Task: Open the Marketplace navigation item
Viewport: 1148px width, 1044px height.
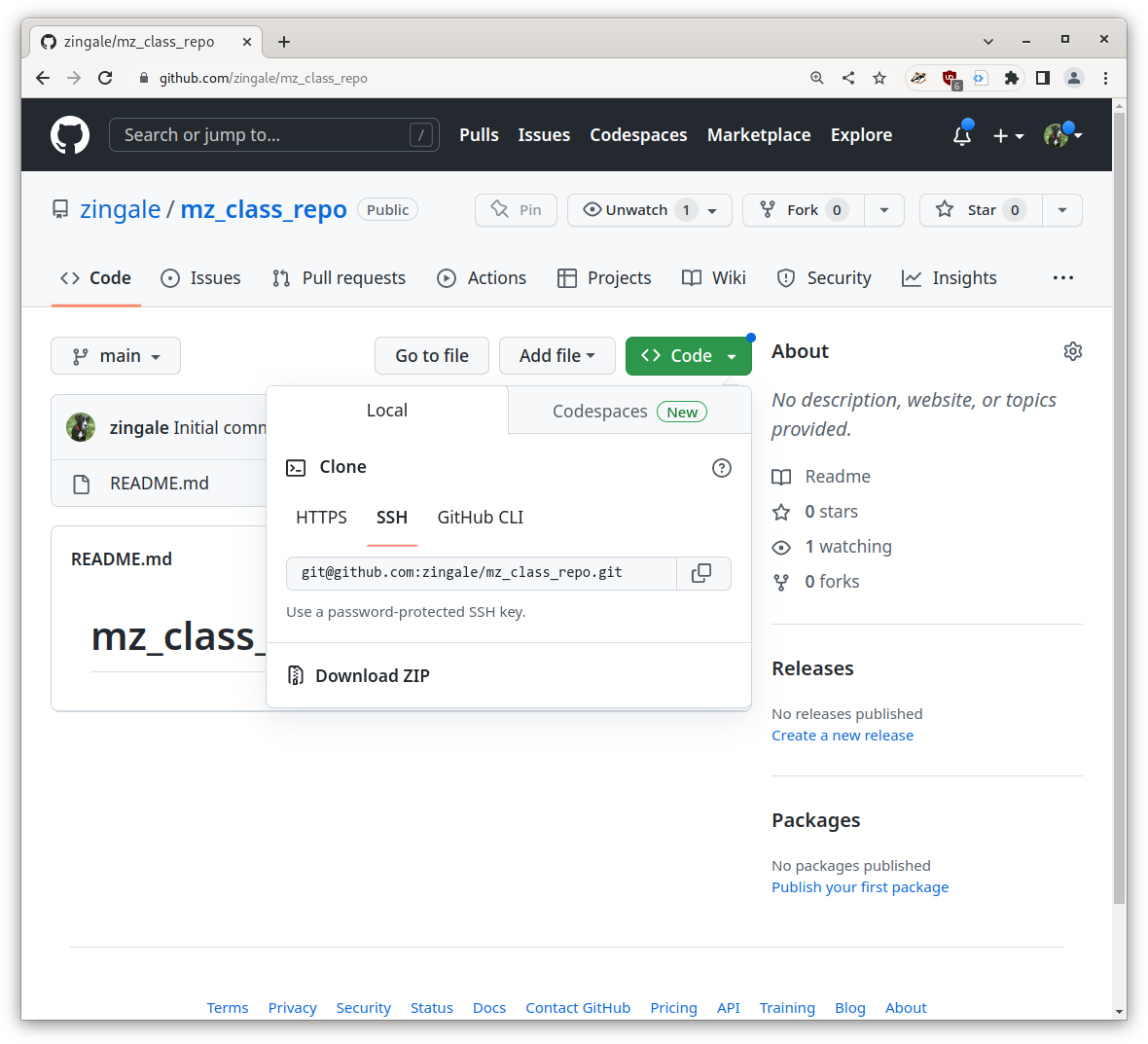Action: (x=759, y=135)
